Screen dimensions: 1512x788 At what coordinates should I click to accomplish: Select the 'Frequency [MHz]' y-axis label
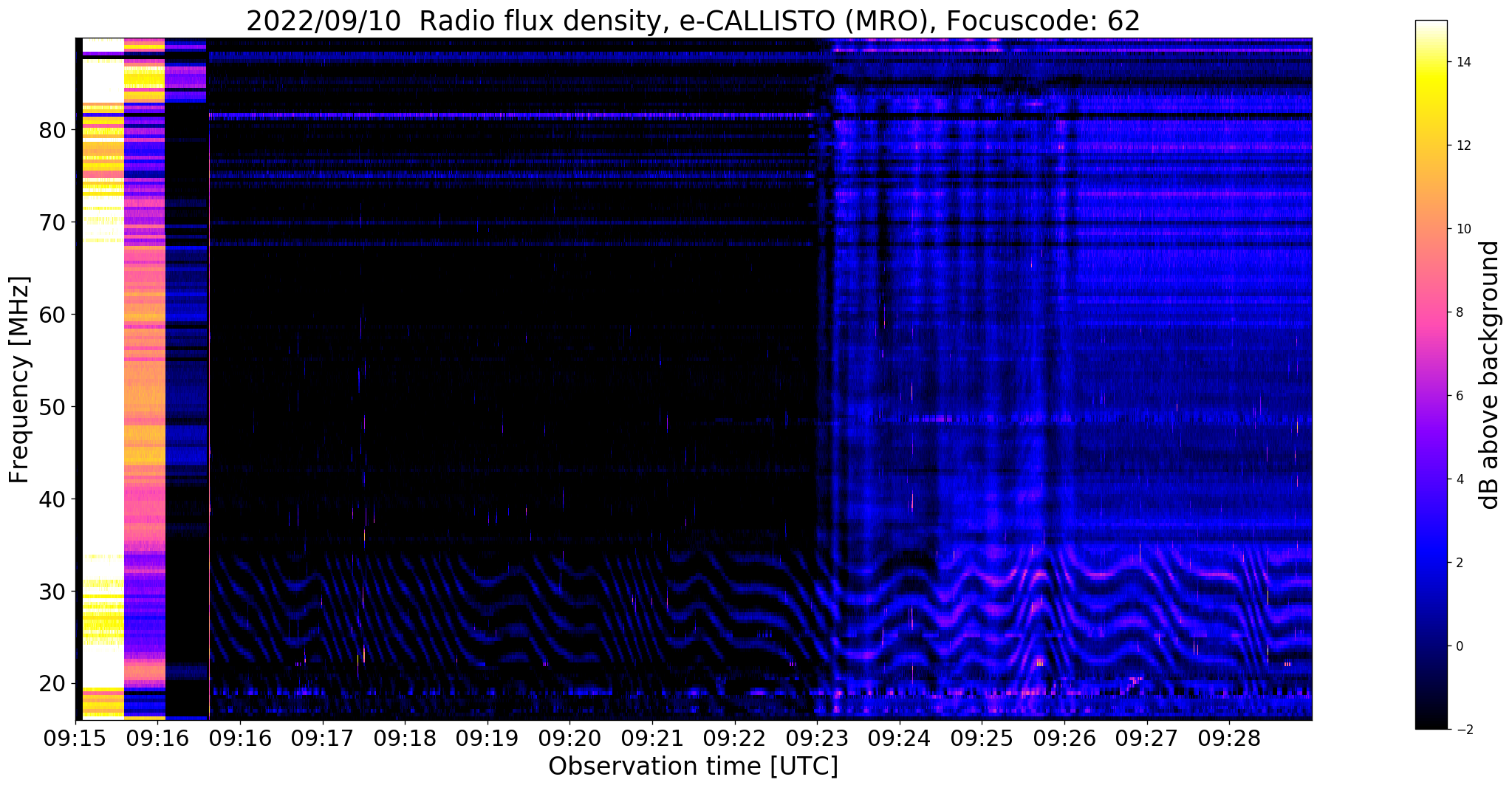pyautogui.click(x=20, y=380)
